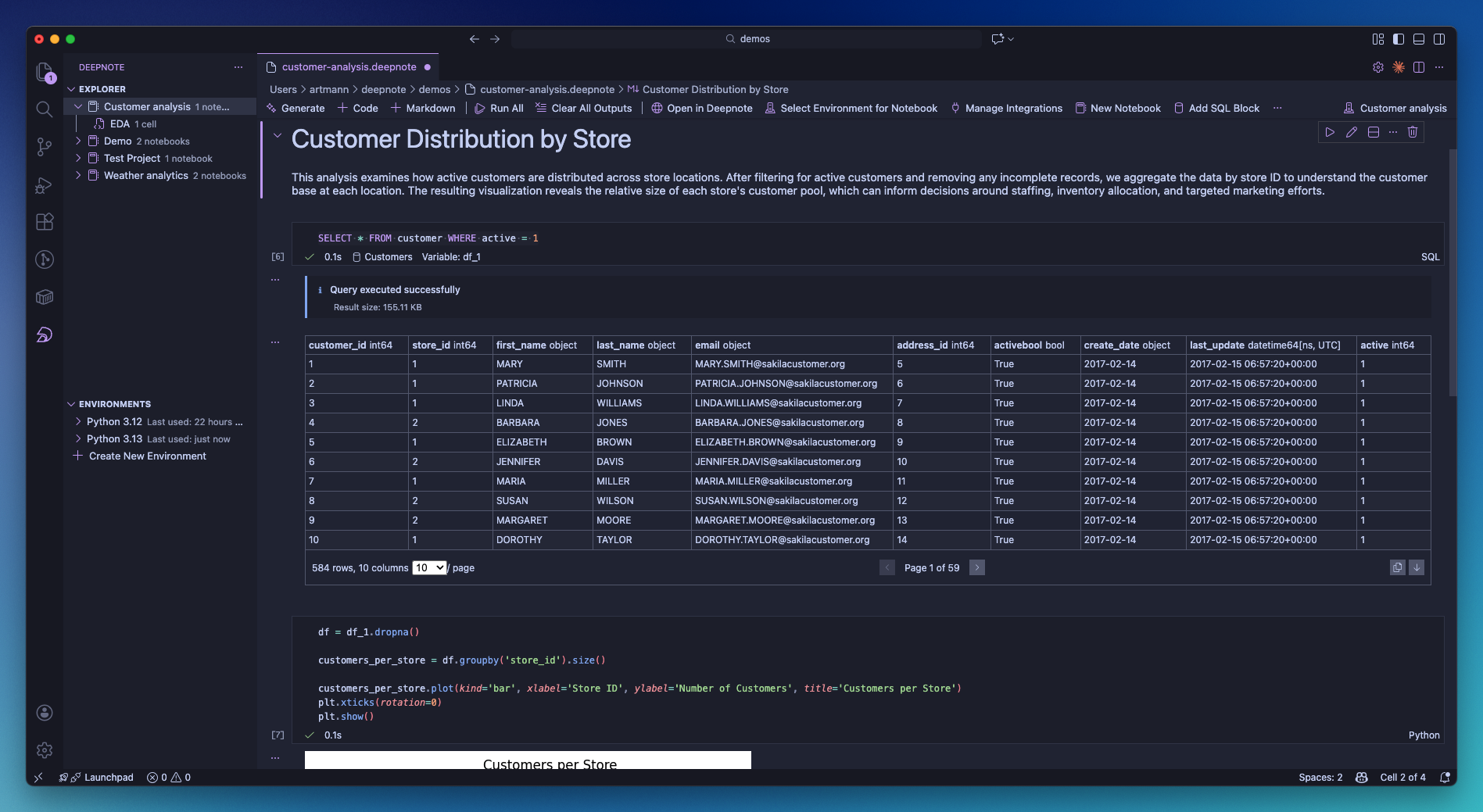Viewport: 1483px width, 812px height.
Task: Click Create New Environment
Action: coord(148,456)
